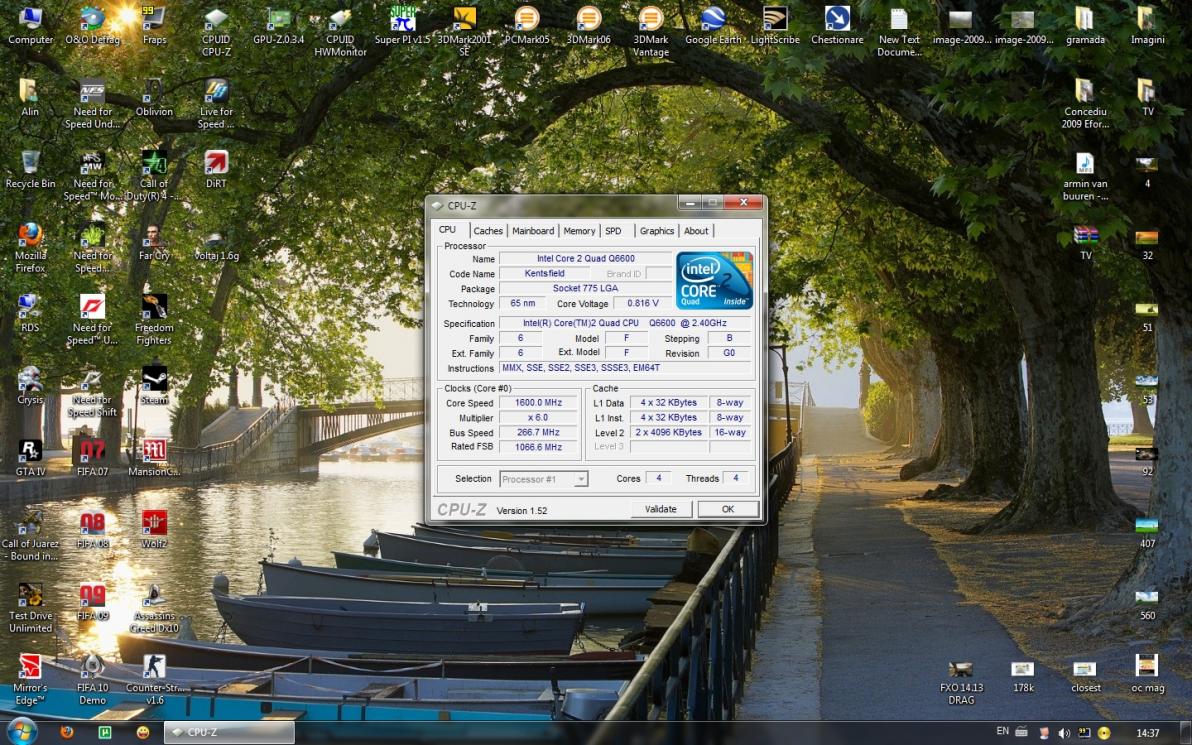Launch O&O Defrag shortcut
1192x745 pixels.
92,25
